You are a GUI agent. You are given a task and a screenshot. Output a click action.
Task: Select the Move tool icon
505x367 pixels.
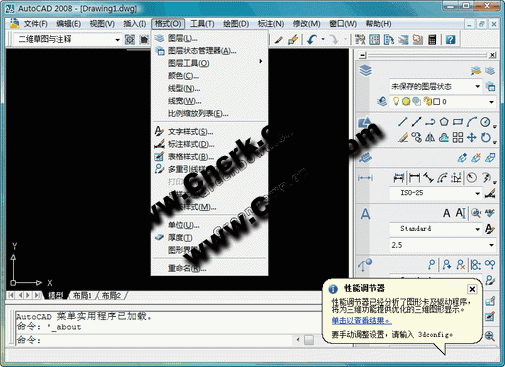[x=471, y=137]
